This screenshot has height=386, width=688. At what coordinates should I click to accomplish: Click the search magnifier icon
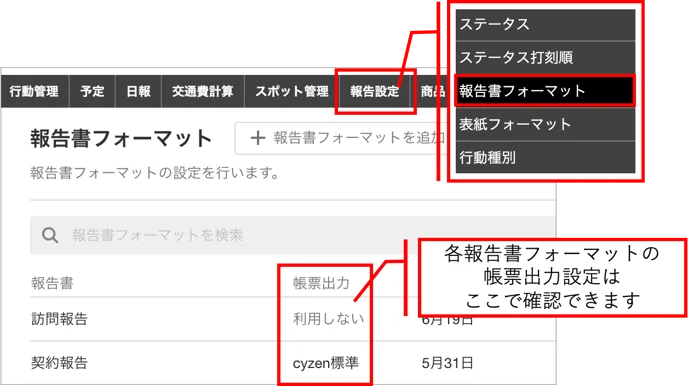click(x=50, y=235)
